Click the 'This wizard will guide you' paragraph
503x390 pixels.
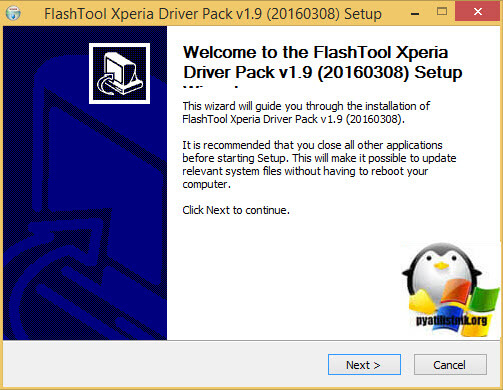306,113
